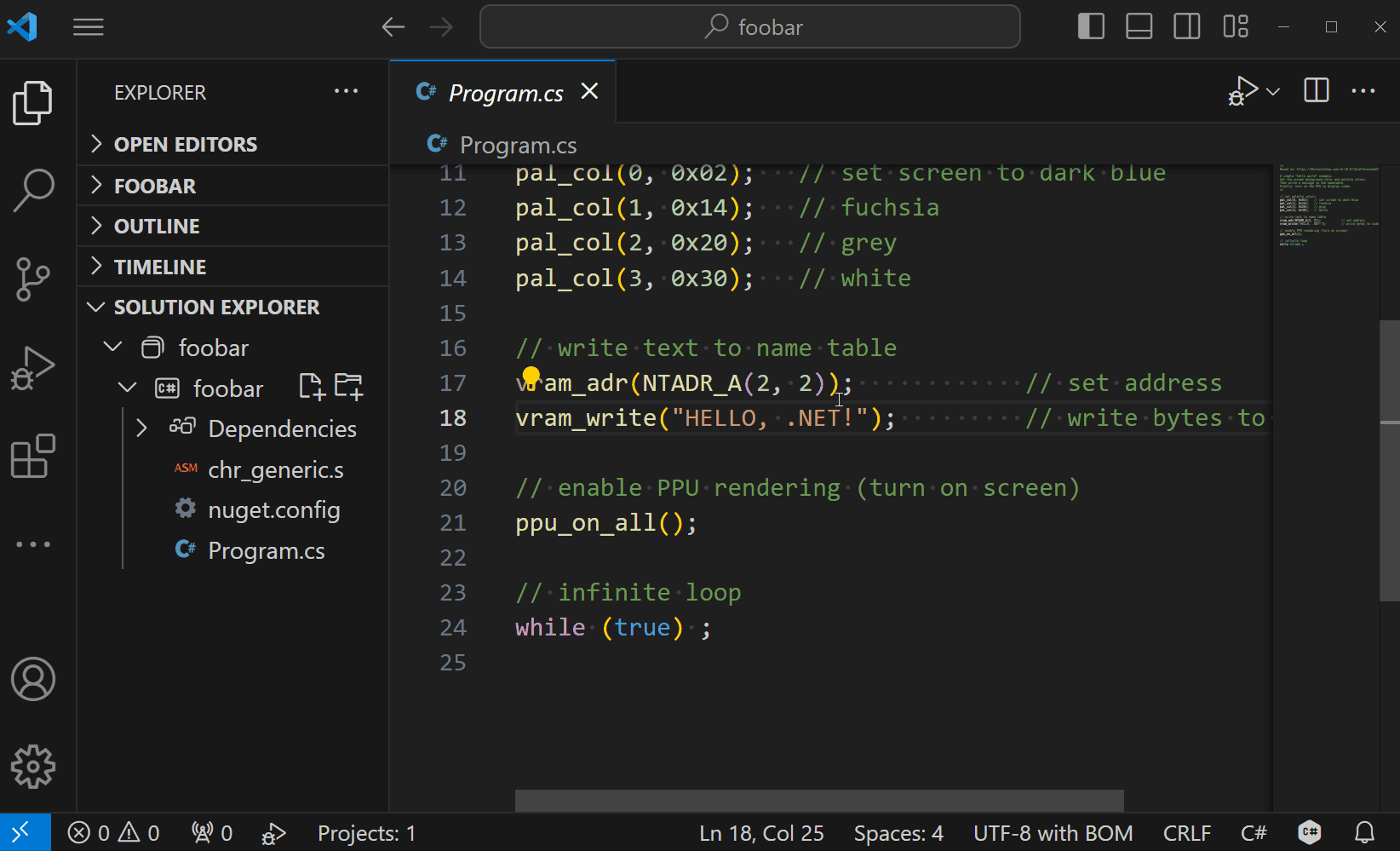Expand the Dependencies node
This screenshot has width=1400, height=851.
pos(141,428)
